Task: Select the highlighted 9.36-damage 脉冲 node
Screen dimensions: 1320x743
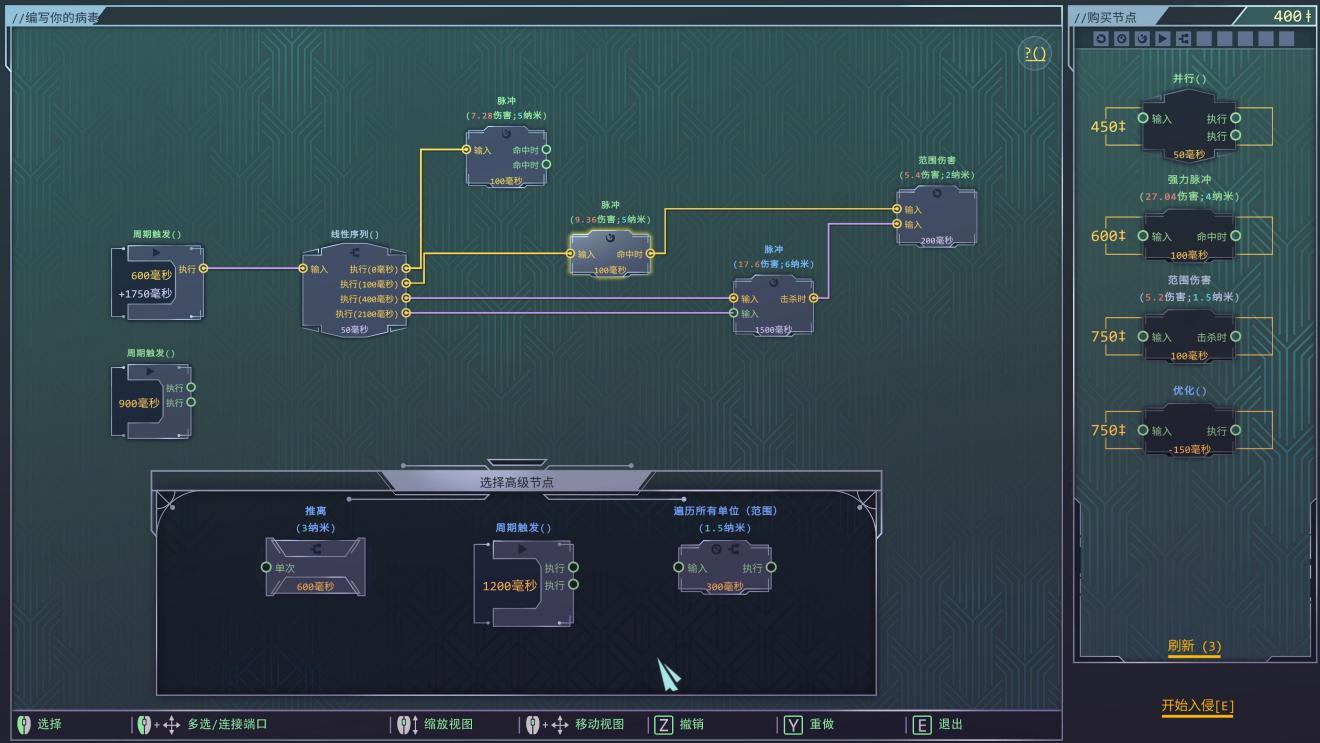Action: [609, 253]
